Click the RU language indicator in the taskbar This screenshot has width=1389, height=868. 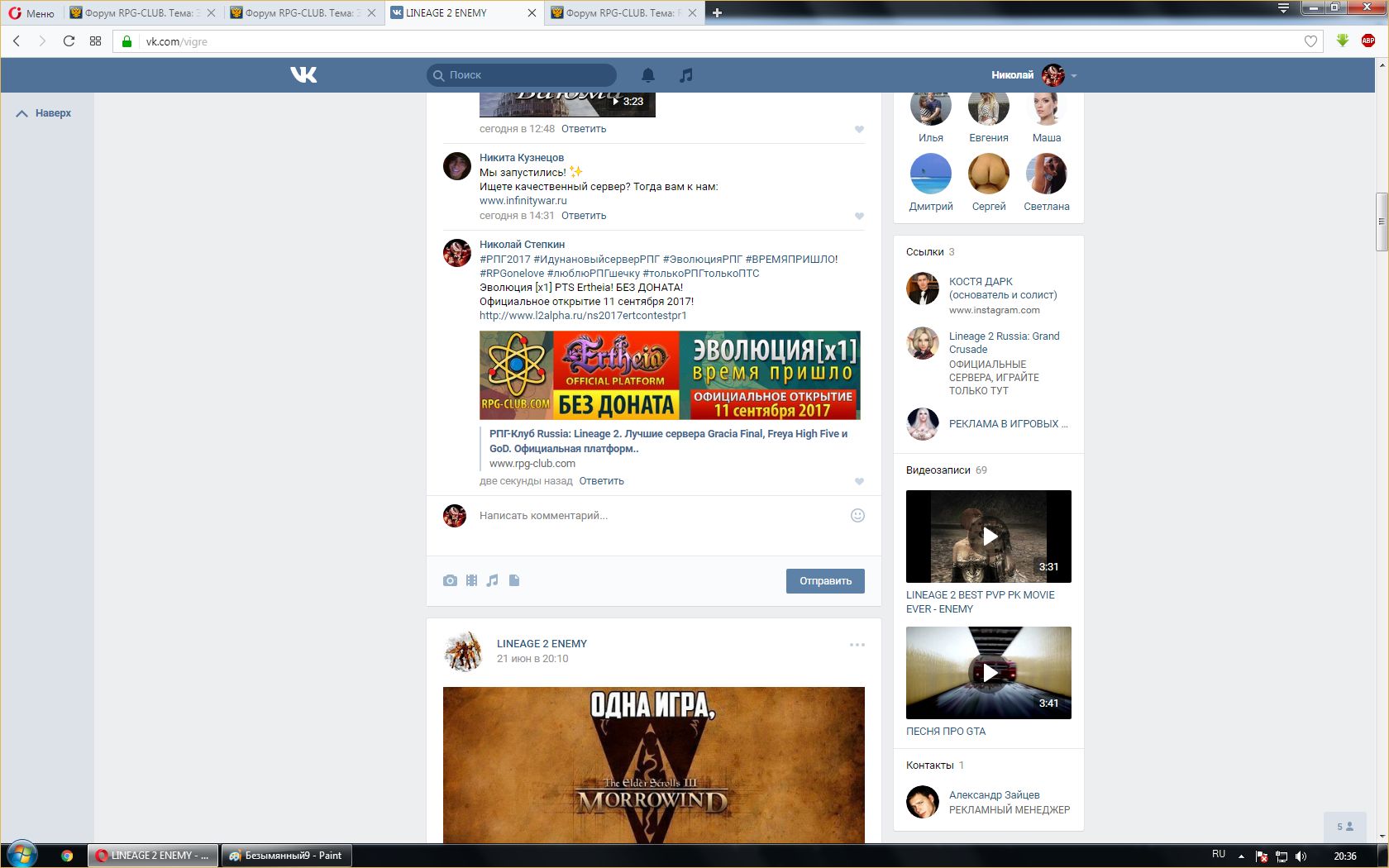tap(1219, 854)
